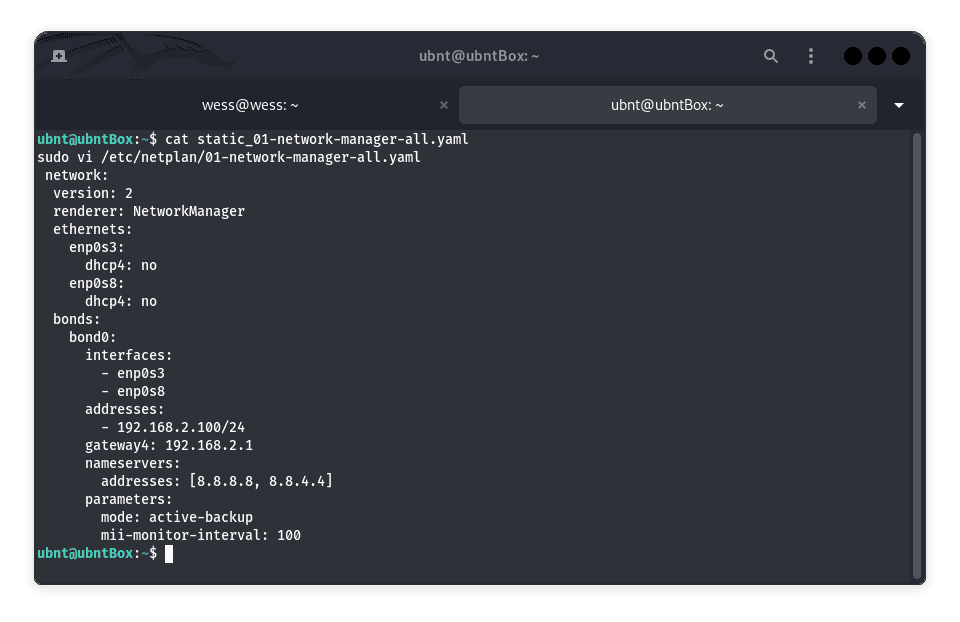Open the tab list dropdown chevron

pyautogui.click(x=898, y=105)
